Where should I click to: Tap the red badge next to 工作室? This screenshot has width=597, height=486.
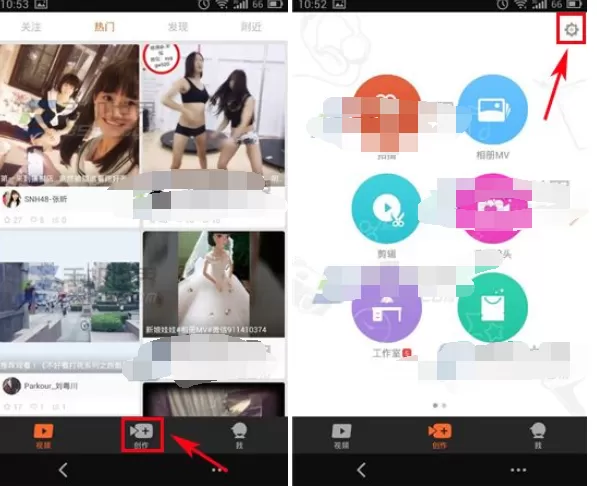pos(407,353)
